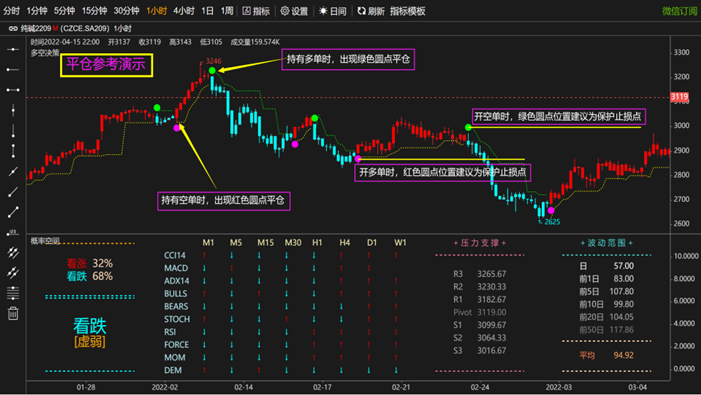Select the horizontal line drawing tool
This screenshot has width=701, height=395.
click(13, 49)
